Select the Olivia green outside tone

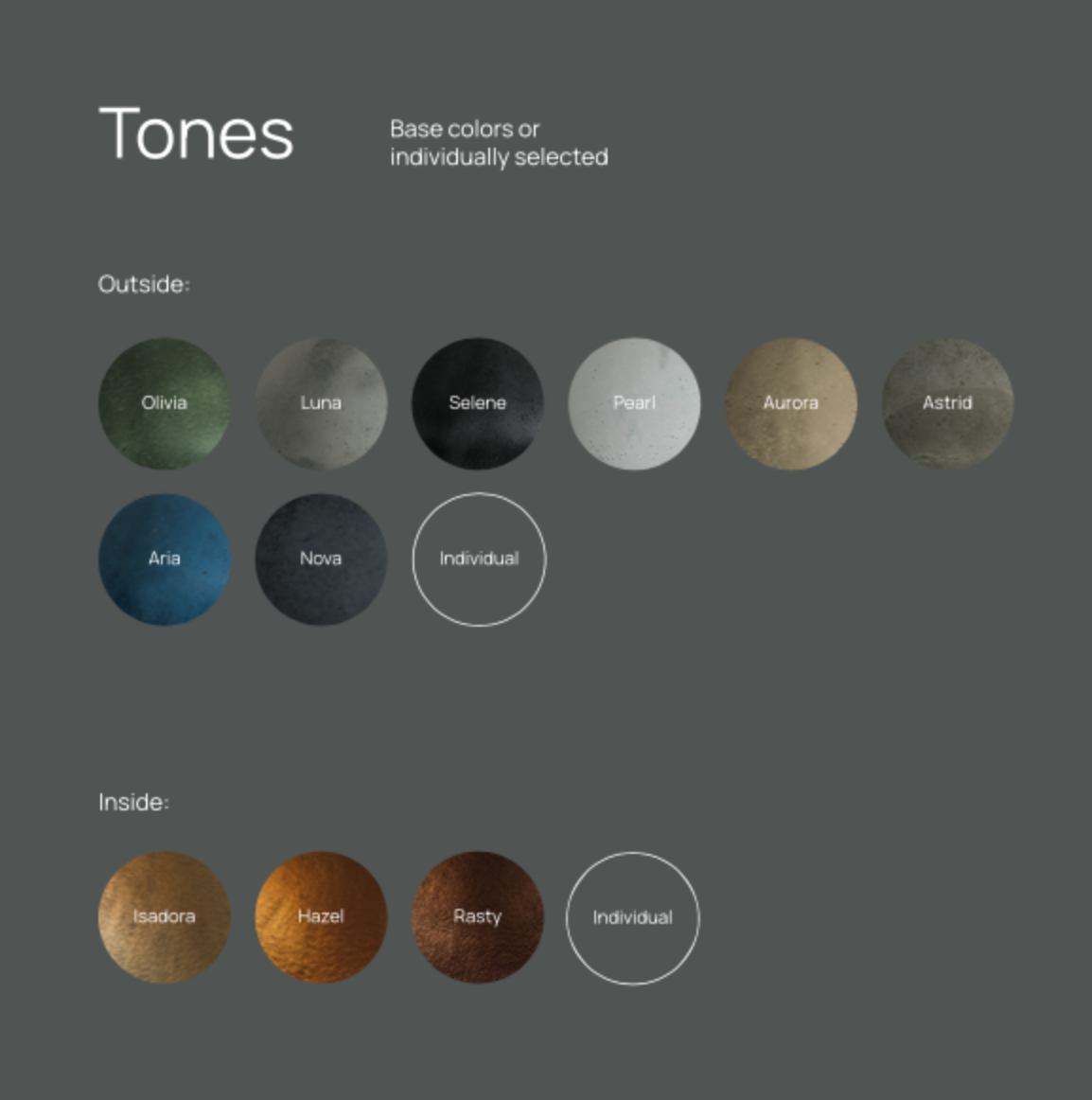click(x=164, y=403)
